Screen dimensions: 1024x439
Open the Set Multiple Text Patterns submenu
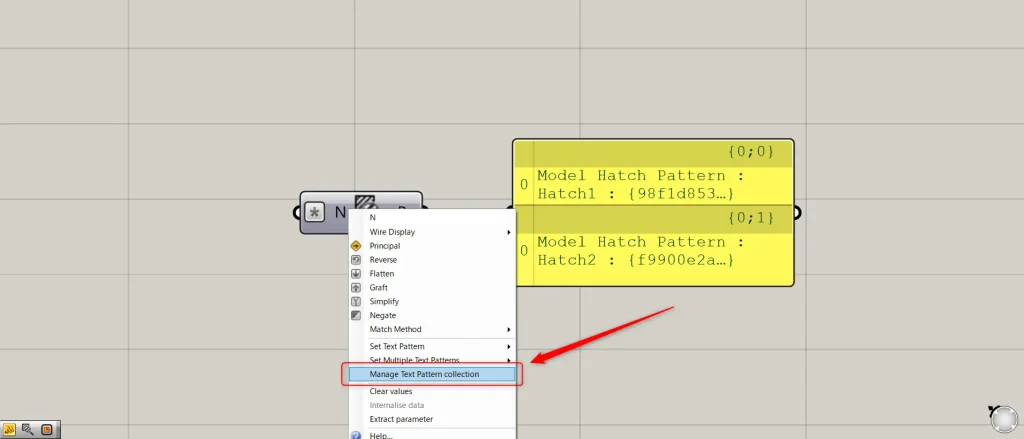432,360
